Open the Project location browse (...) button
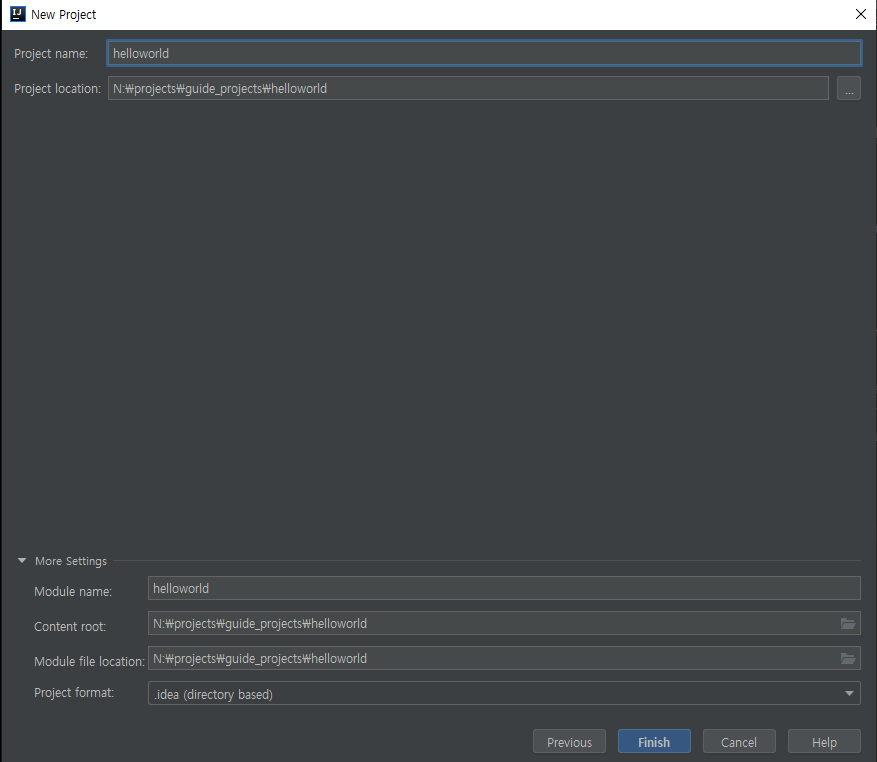Image resolution: width=877 pixels, height=762 pixels. [x=848, y=88]
